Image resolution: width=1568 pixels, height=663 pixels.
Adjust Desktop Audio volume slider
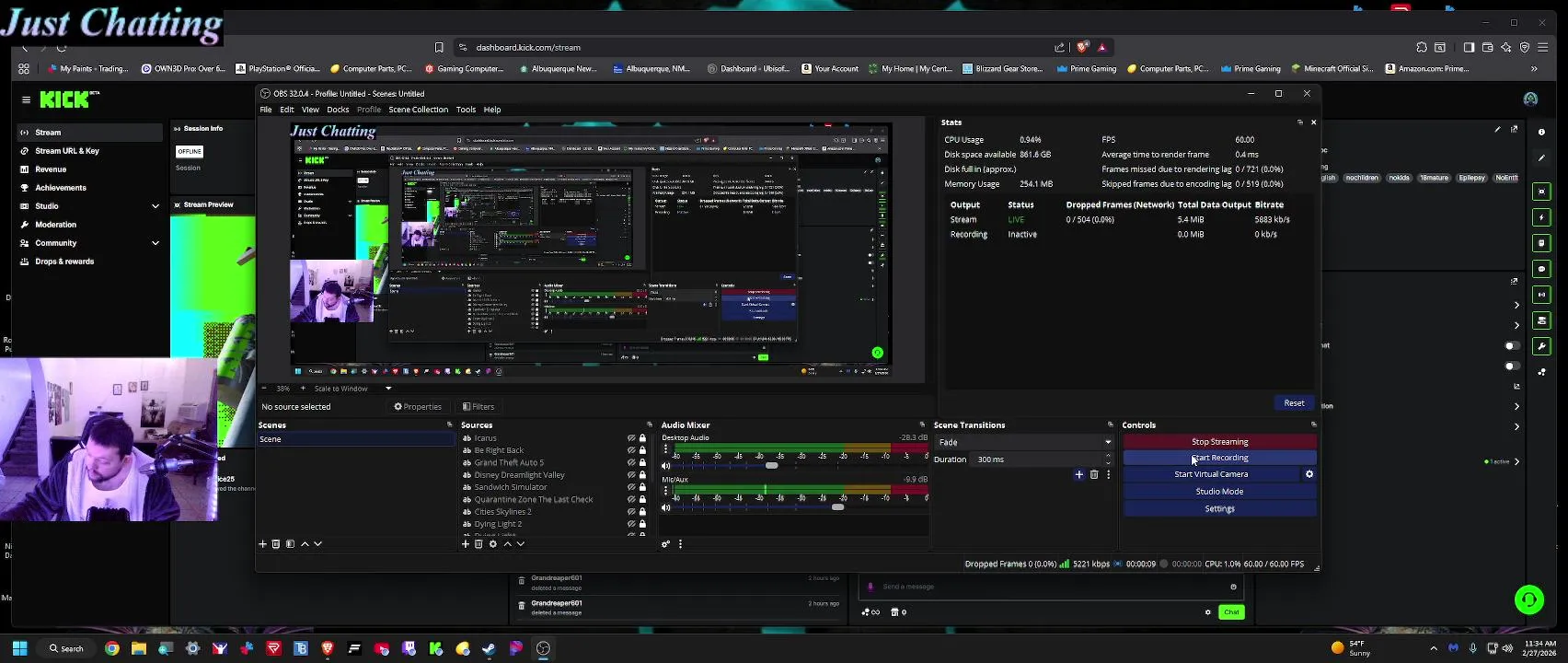tap(771, 466)
